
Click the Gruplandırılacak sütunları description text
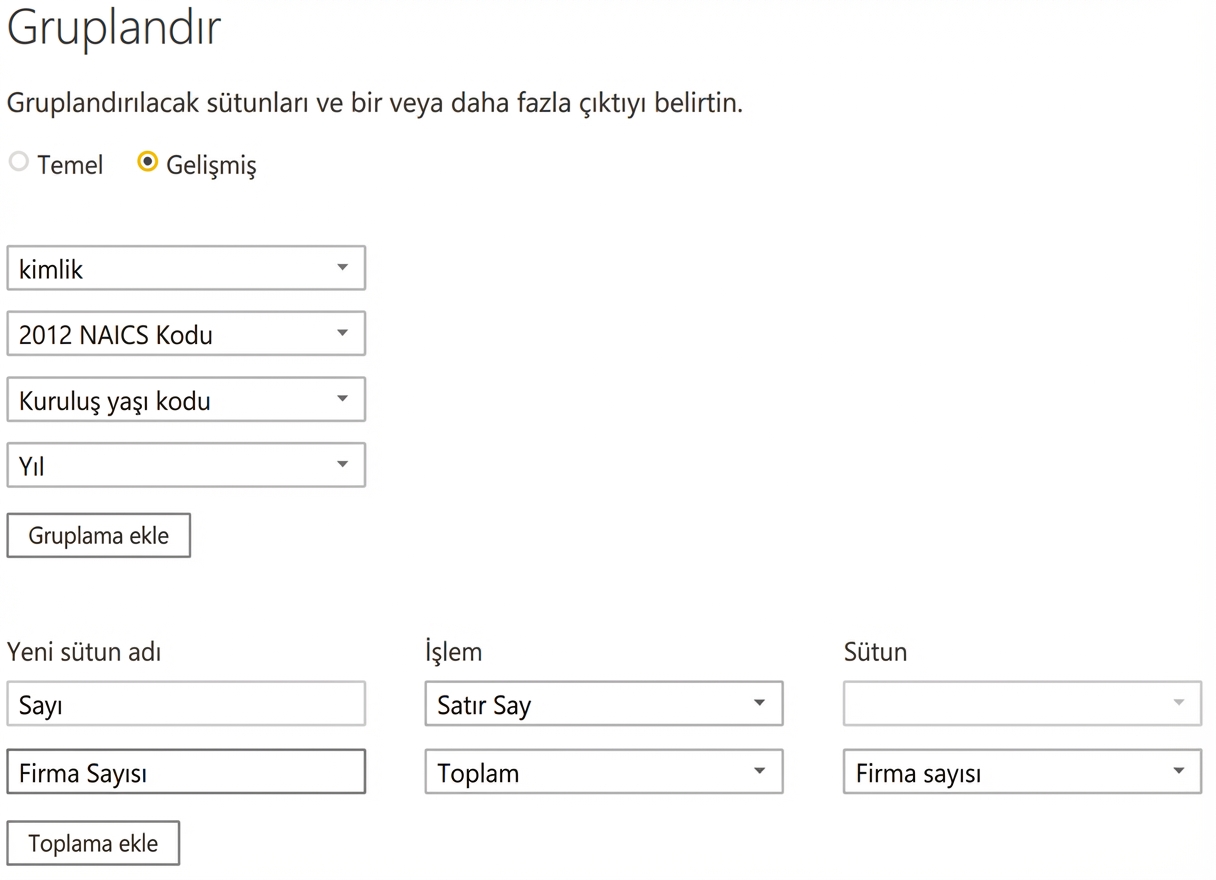tap(375, 103)
